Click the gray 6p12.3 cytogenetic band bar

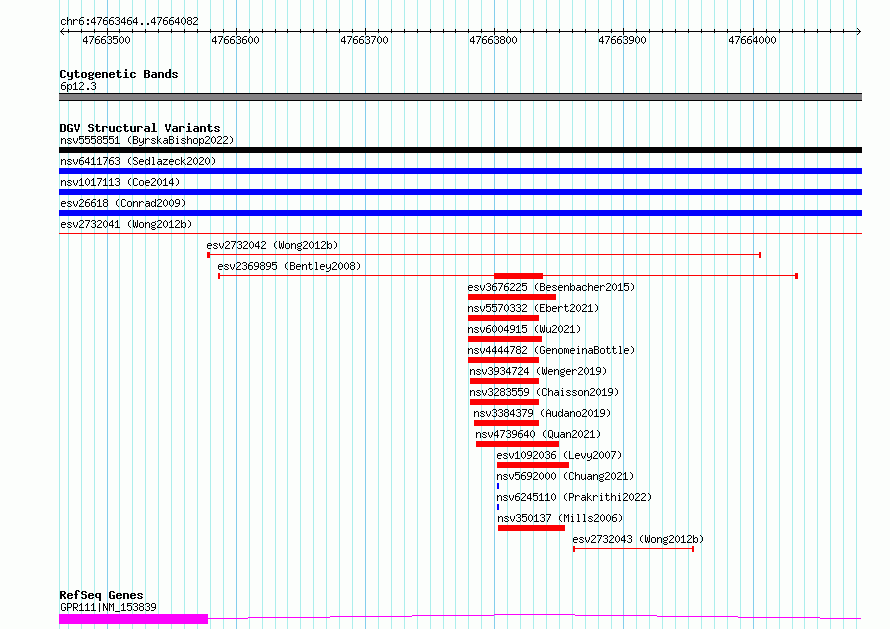[x=460, y=97]
